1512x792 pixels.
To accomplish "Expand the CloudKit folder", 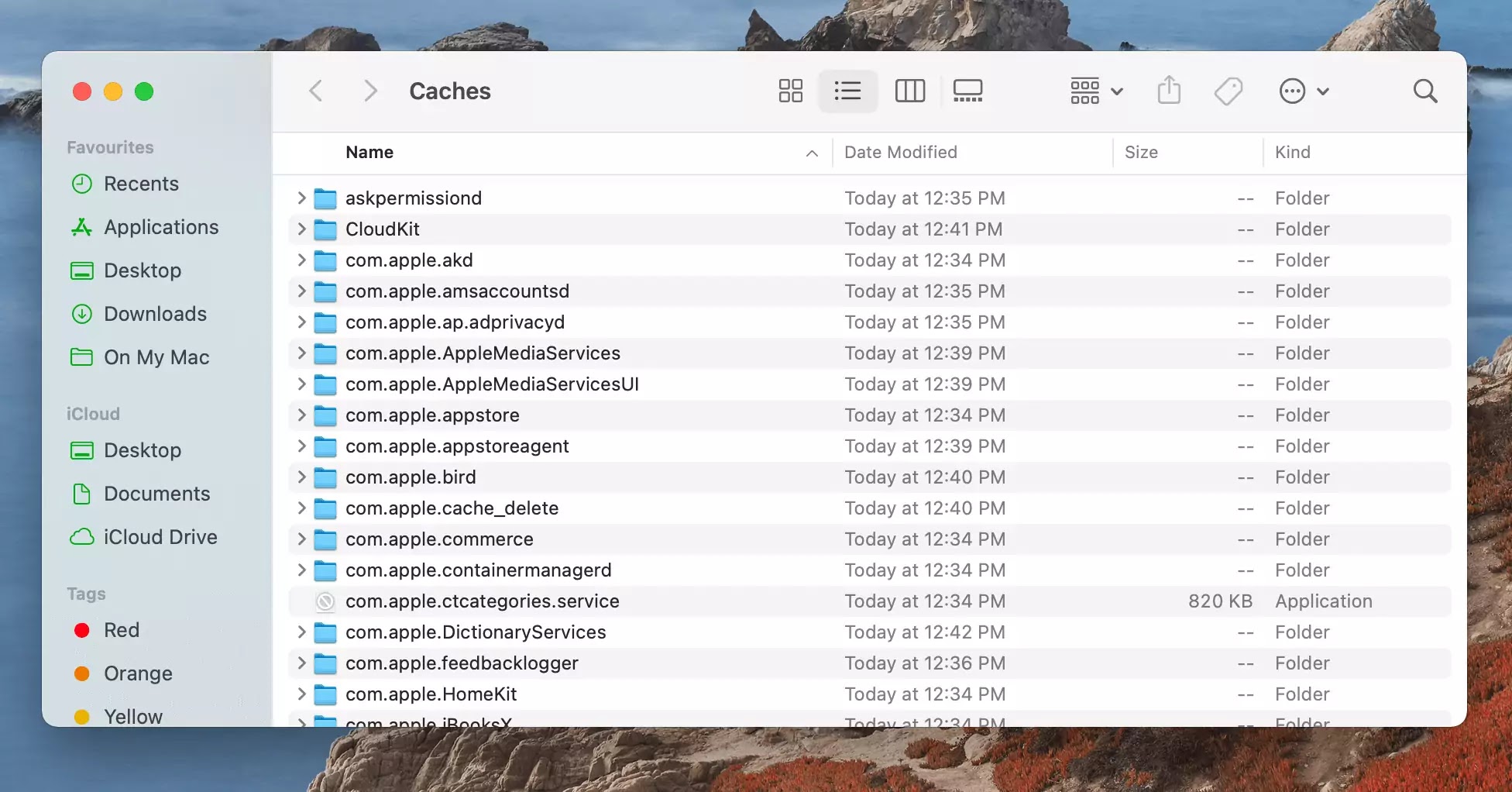I will coord(301,229).
